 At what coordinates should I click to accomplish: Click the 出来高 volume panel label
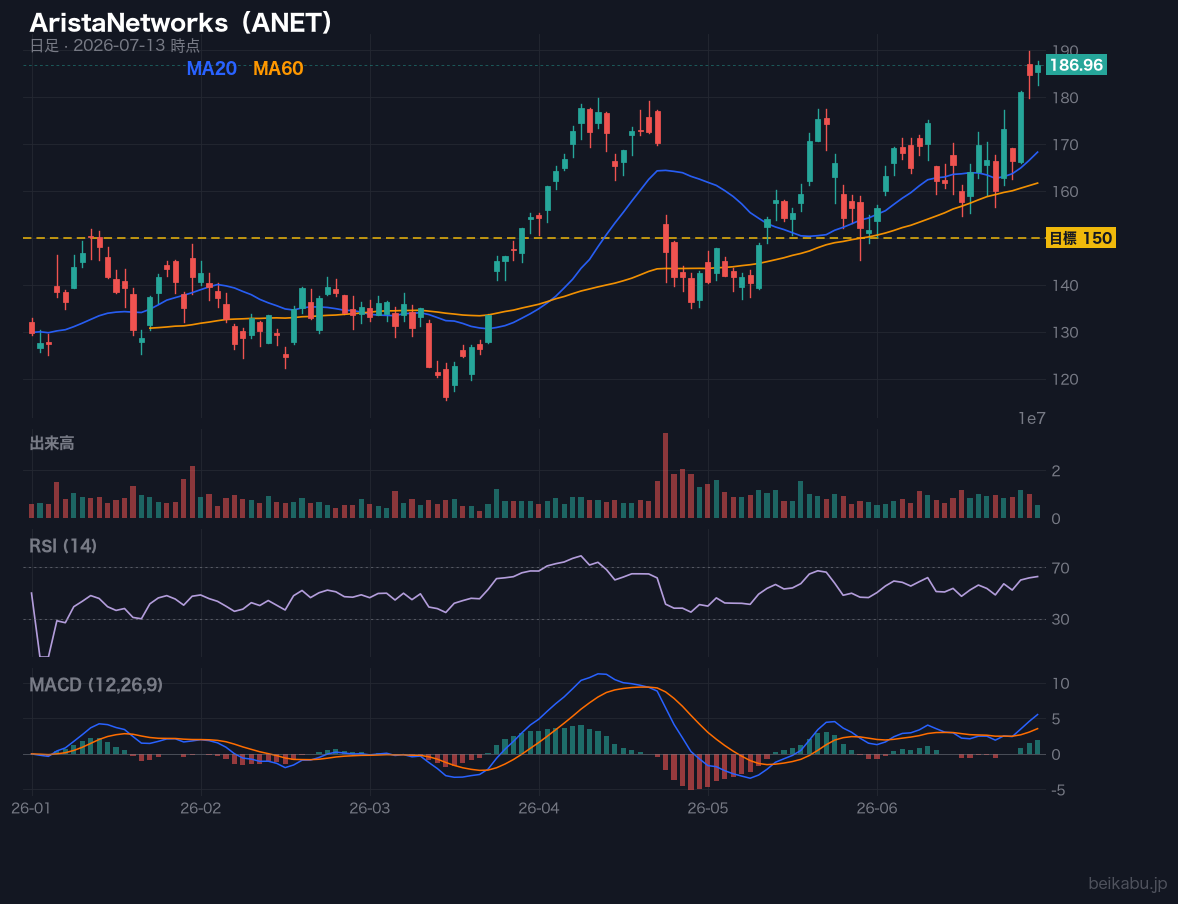(x=52, y=443)
